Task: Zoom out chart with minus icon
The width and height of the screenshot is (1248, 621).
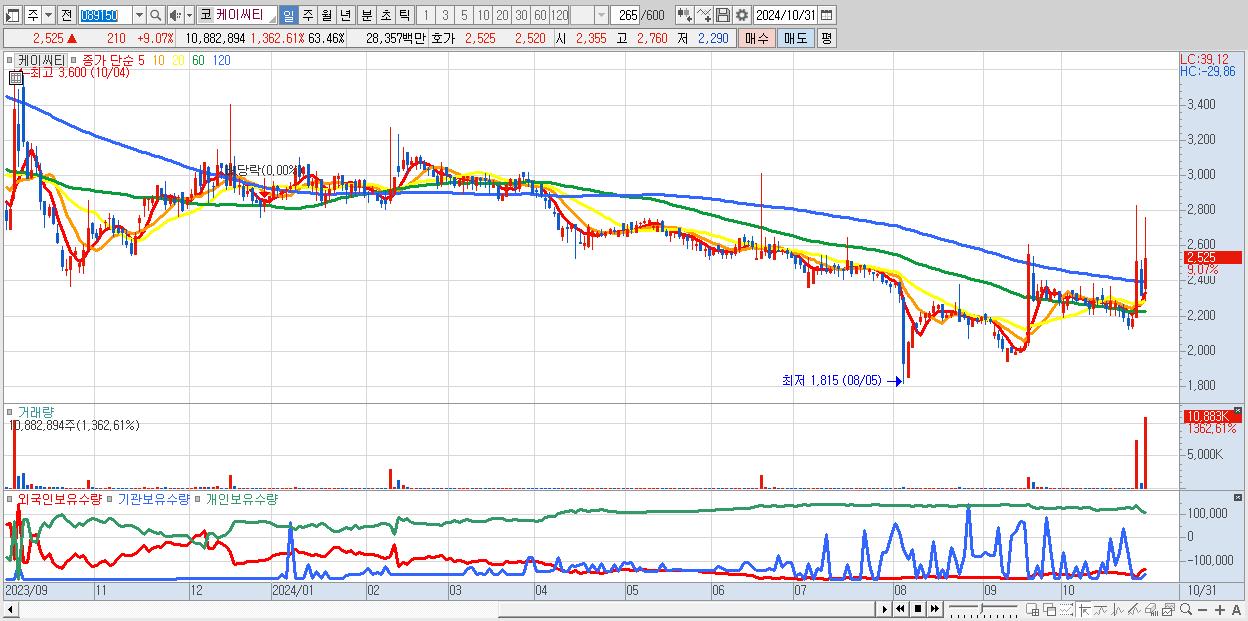Action: click(x=1203, y=610)
